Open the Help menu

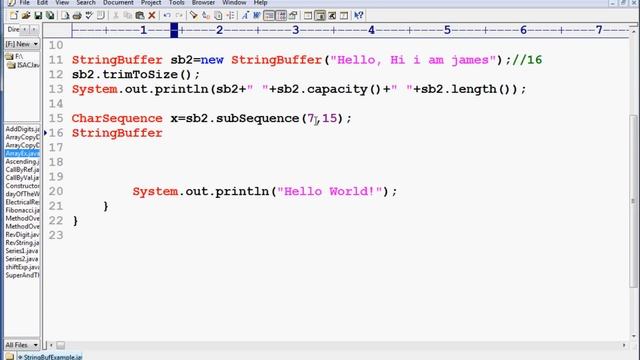click(x=260, y=3)
